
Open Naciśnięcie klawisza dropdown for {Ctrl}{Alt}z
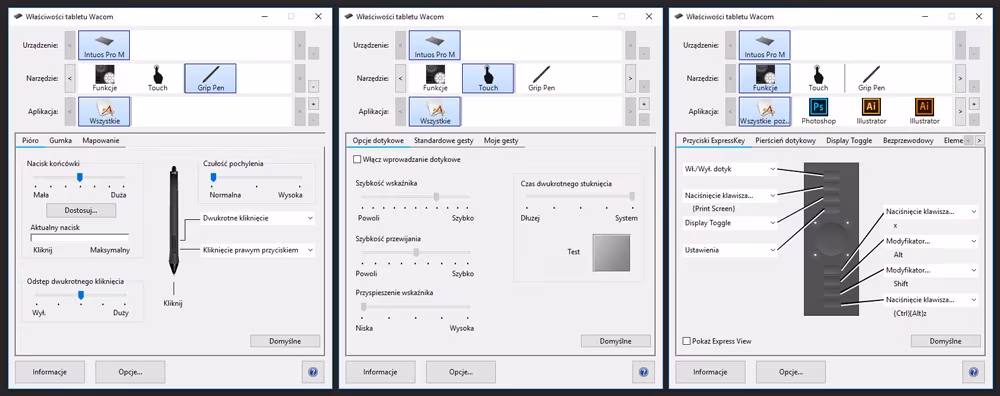[x=930, y=300]
